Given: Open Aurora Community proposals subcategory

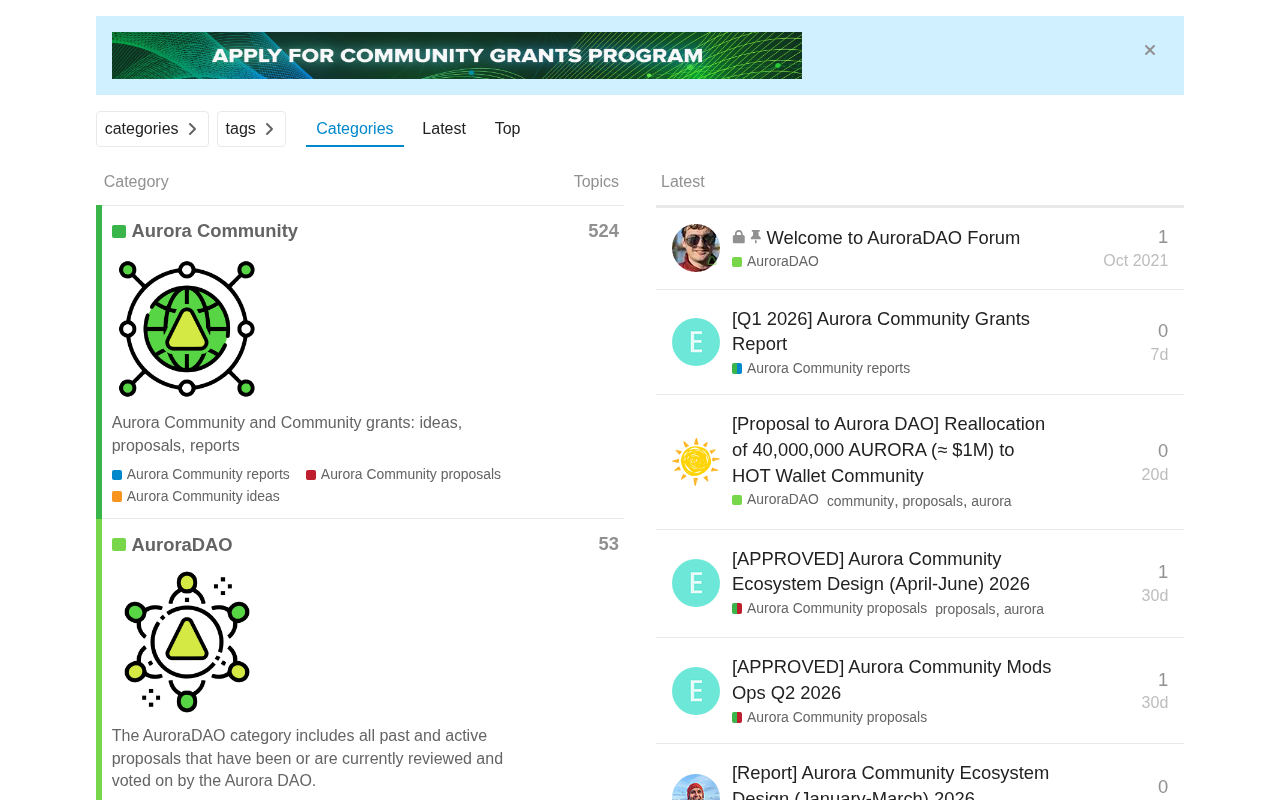Looking at the screenshot, I should 411,475.
